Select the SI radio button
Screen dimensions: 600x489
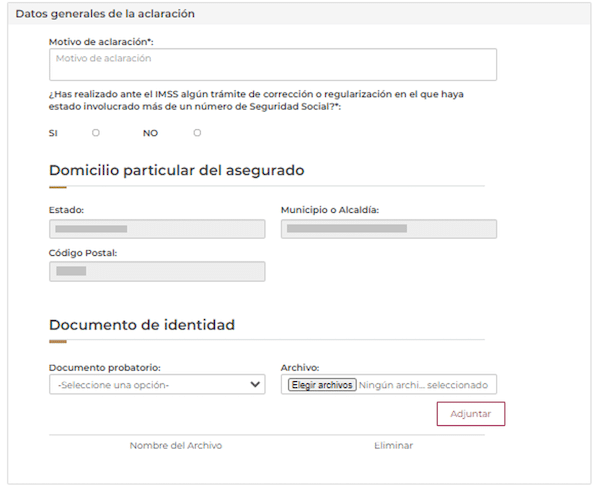tap(96, 133)
